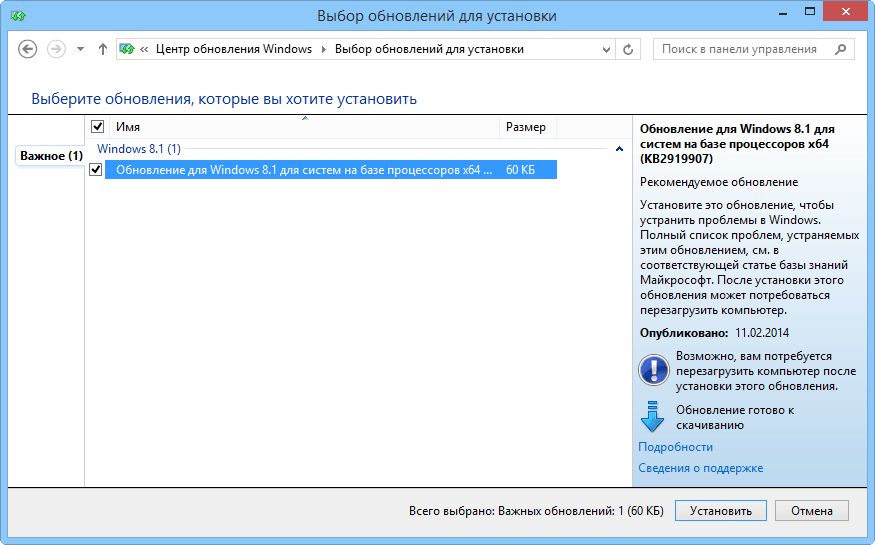Screen dimensions: 875x545
Task: Click the blue exclamation restart warning icon
Action: [x=653, y=370]
